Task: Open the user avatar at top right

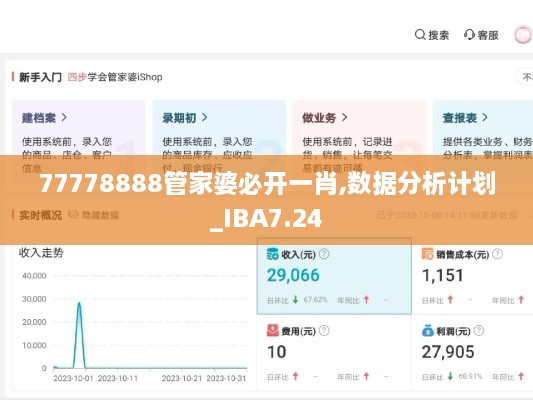Action: pyautogui.click(x=522, y=35)
